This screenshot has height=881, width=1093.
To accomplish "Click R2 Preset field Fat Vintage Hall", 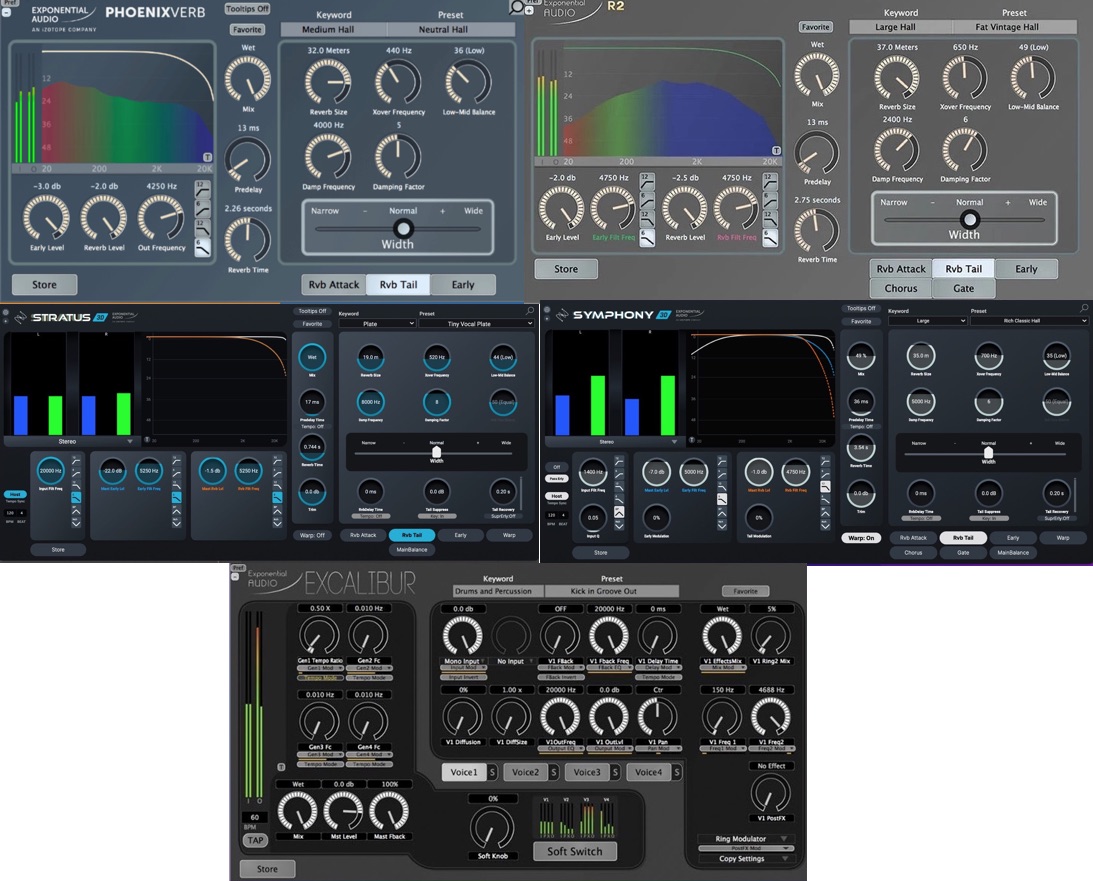I will pyautogui.click(x=1014, y=27).
